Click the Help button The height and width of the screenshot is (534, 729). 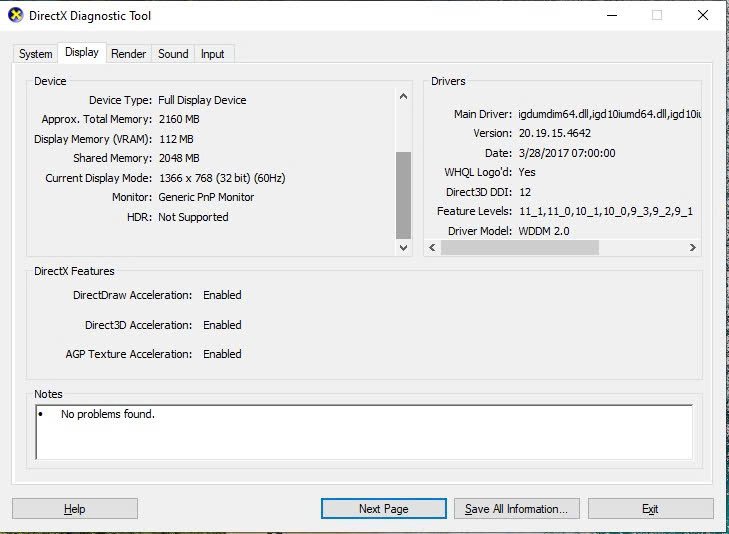pyautogui.click(x=75, y=509)
